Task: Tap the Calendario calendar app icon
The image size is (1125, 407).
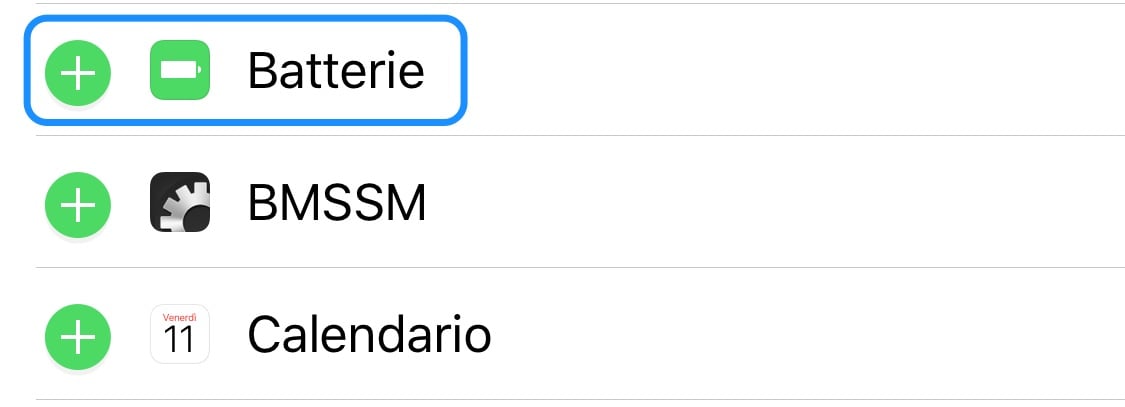Action: pos(179,334)
